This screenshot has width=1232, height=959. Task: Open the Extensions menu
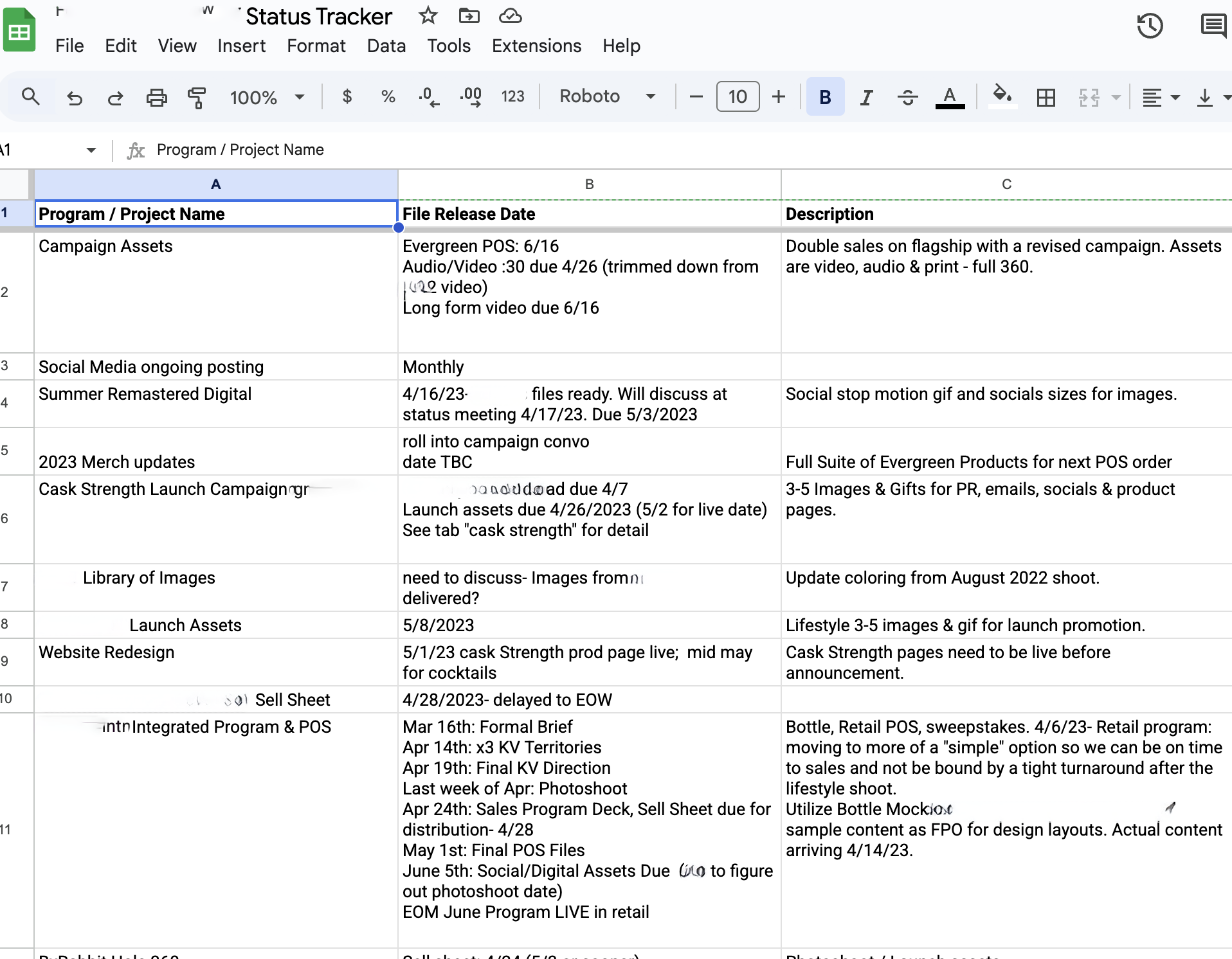click(x=536, y=46)
